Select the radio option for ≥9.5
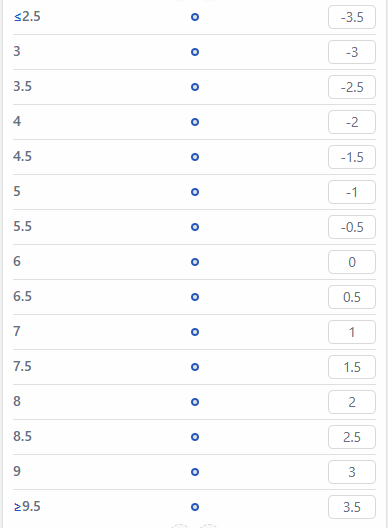 point(195,507)
